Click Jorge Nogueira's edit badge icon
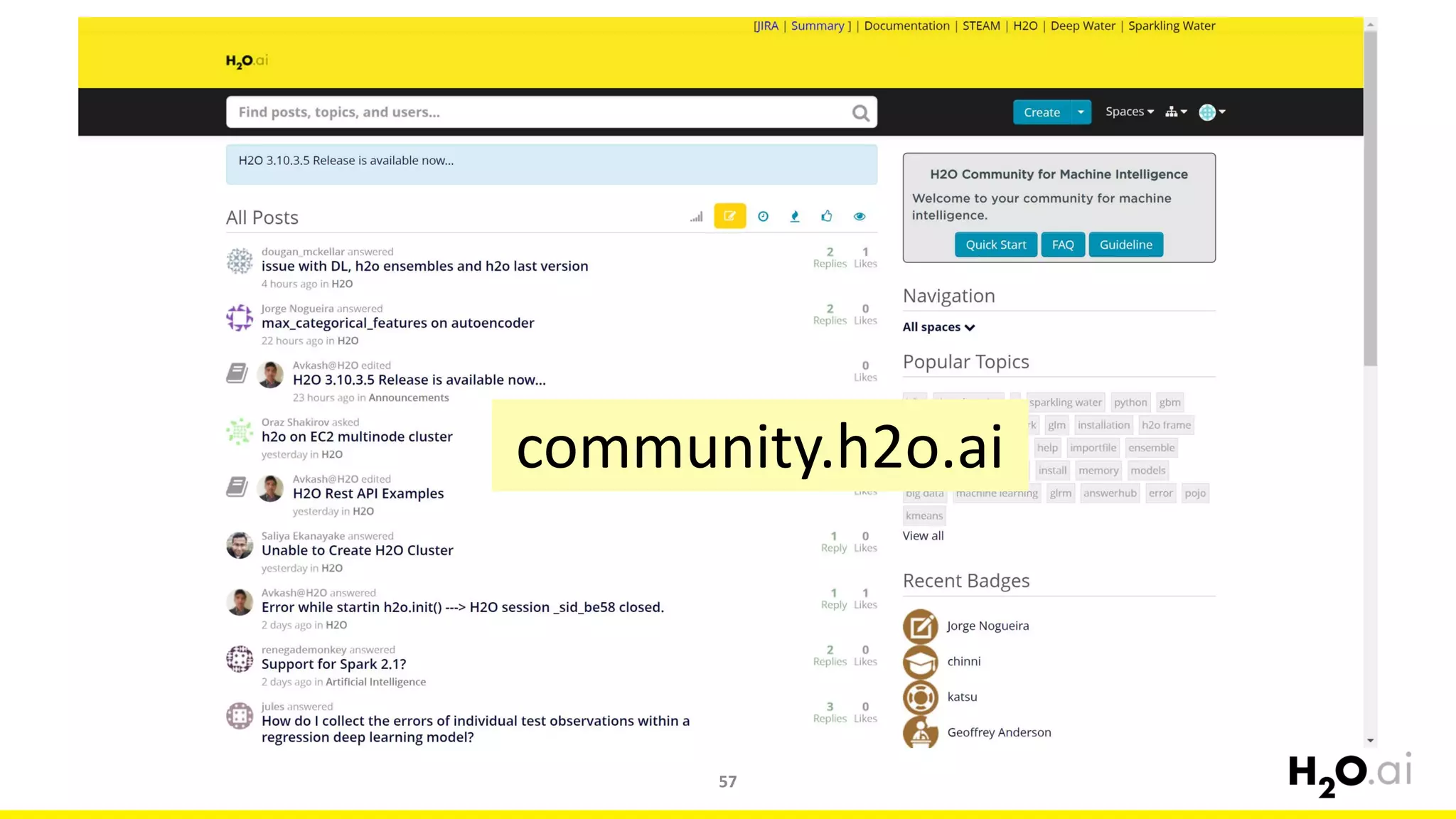 pyautogui.click(x=921, y=626)
